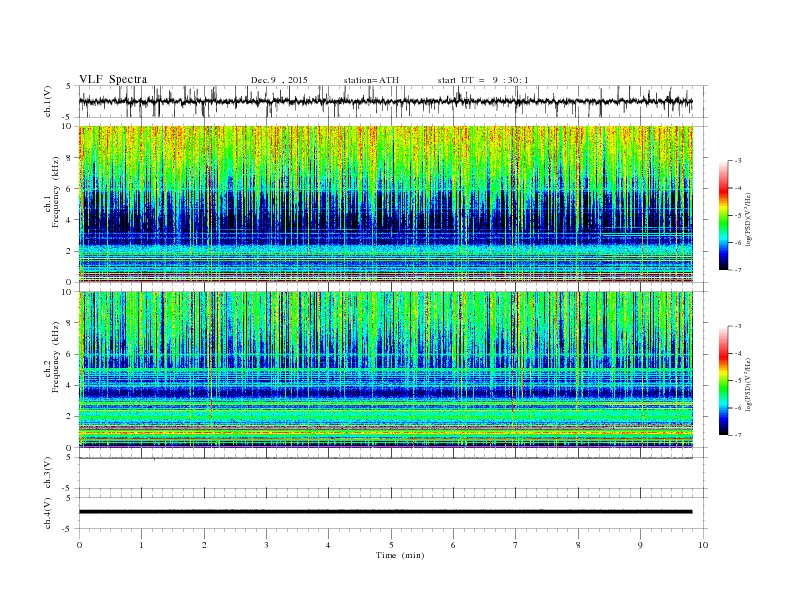792x612 pixels.
Task: Click the '9' tick label on the time axis
Action: [x=640, y=545]
